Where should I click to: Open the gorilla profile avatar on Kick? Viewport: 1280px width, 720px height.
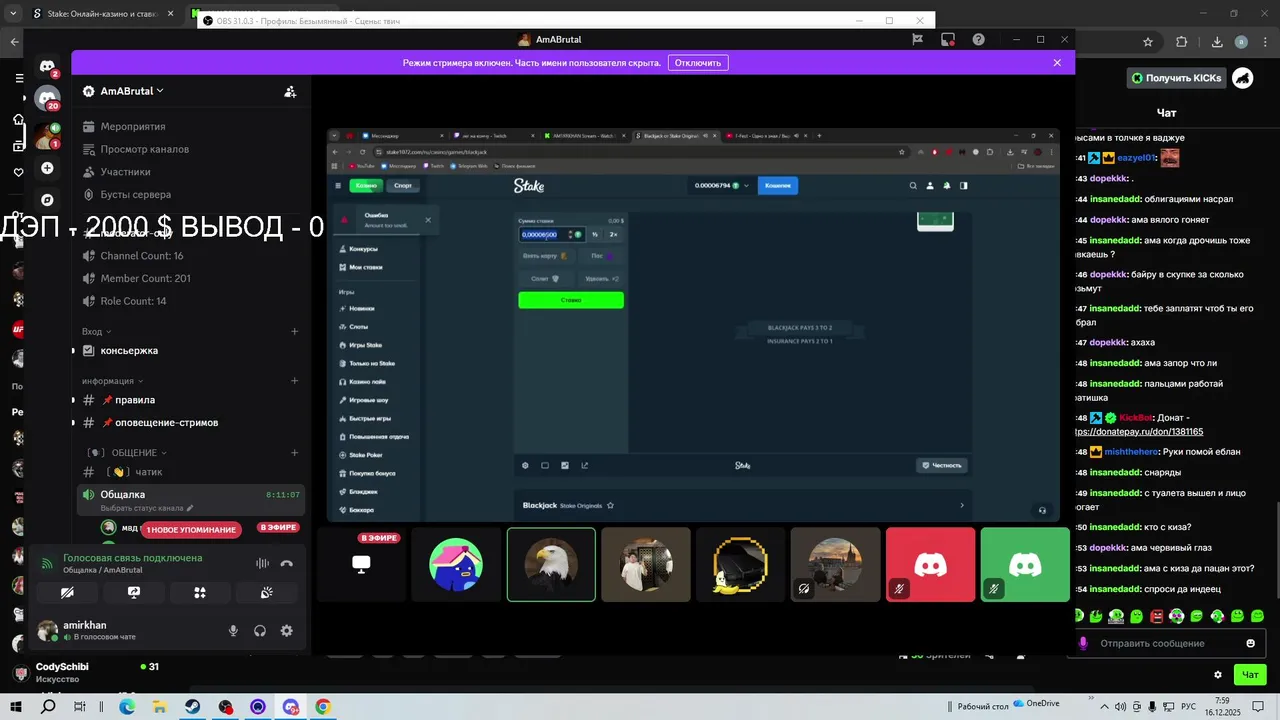click(1243, 77)
